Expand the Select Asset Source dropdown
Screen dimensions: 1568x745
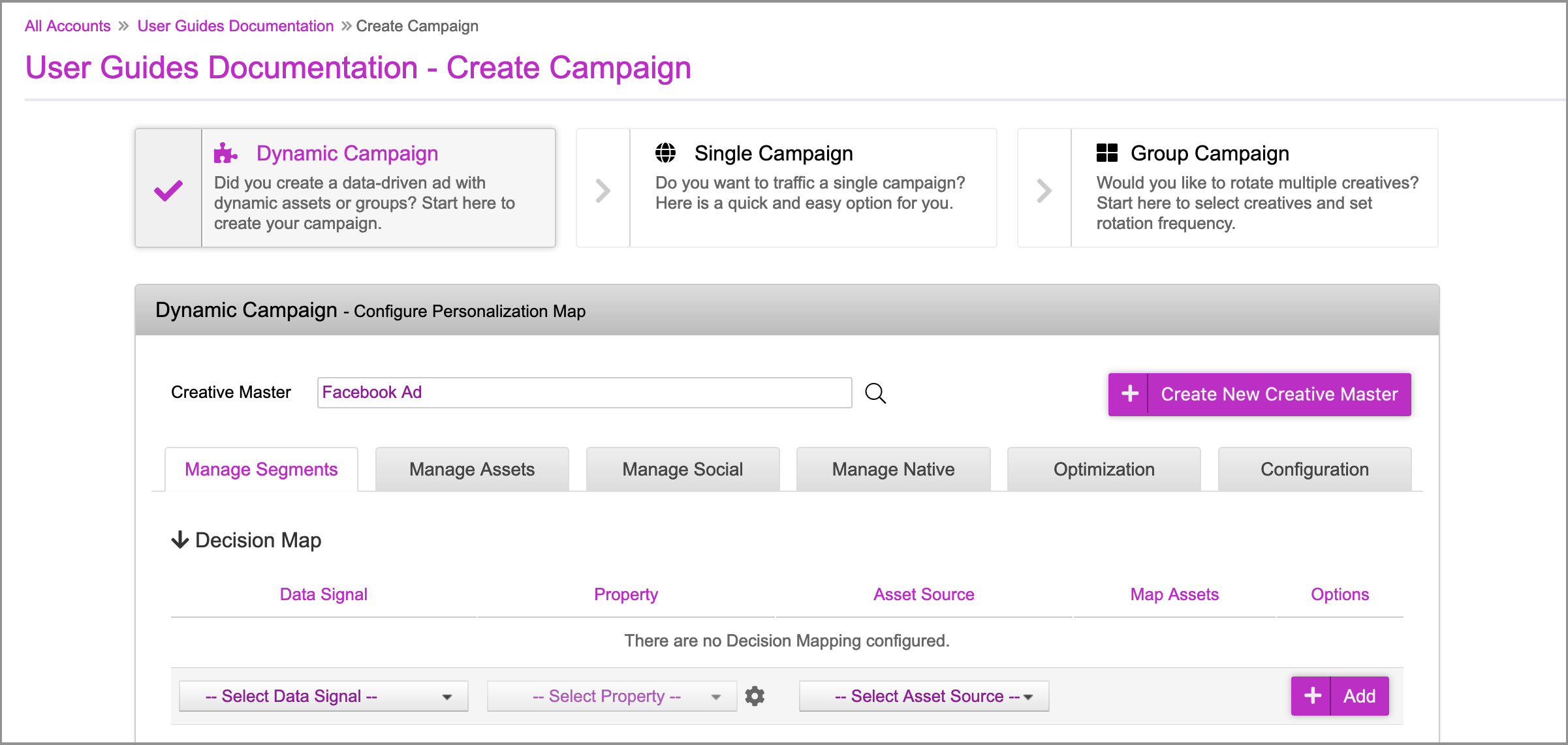click(924, 696)
